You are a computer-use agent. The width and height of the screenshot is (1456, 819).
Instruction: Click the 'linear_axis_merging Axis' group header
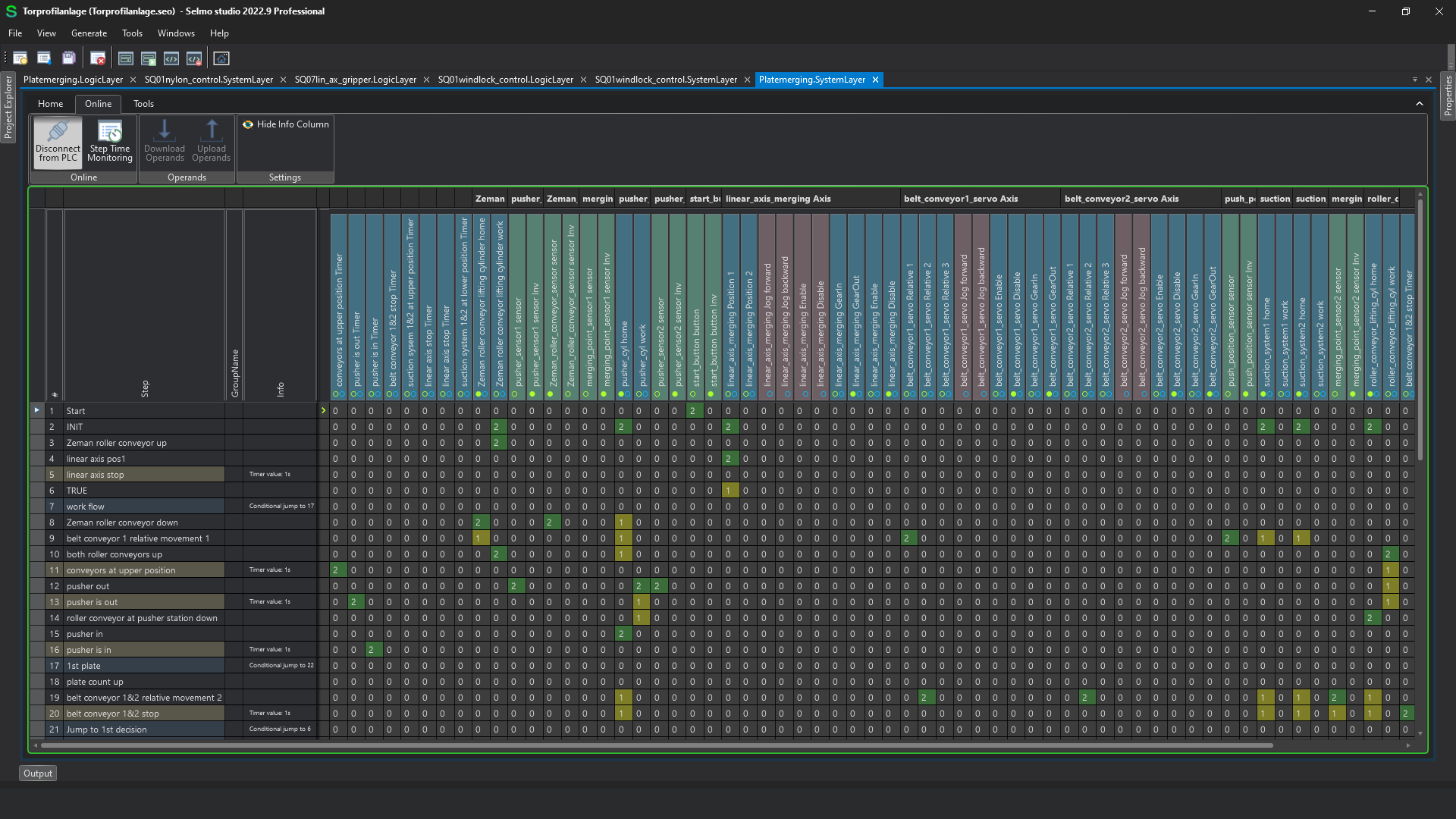click(810, 199)
